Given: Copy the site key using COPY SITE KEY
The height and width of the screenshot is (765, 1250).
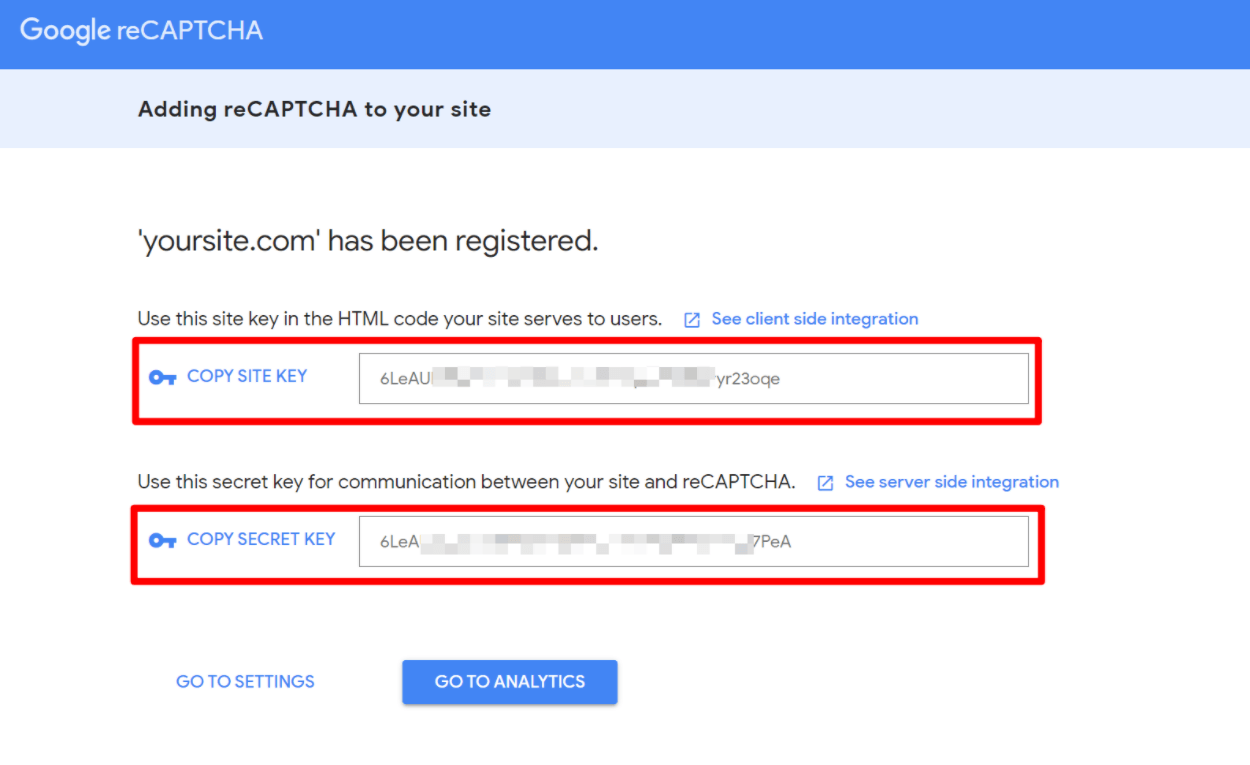Looking at the screenshot, I should click(x=247, y=376).
